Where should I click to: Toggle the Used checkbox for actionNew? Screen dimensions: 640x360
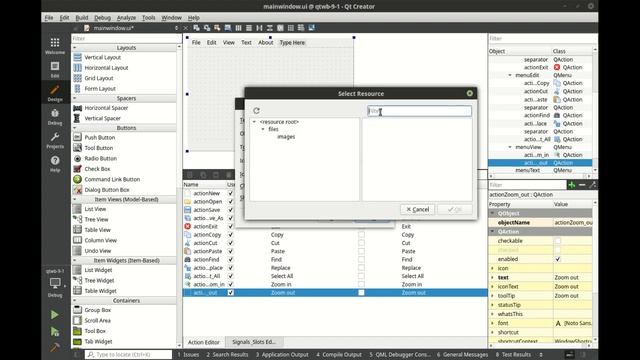point(231,193)
